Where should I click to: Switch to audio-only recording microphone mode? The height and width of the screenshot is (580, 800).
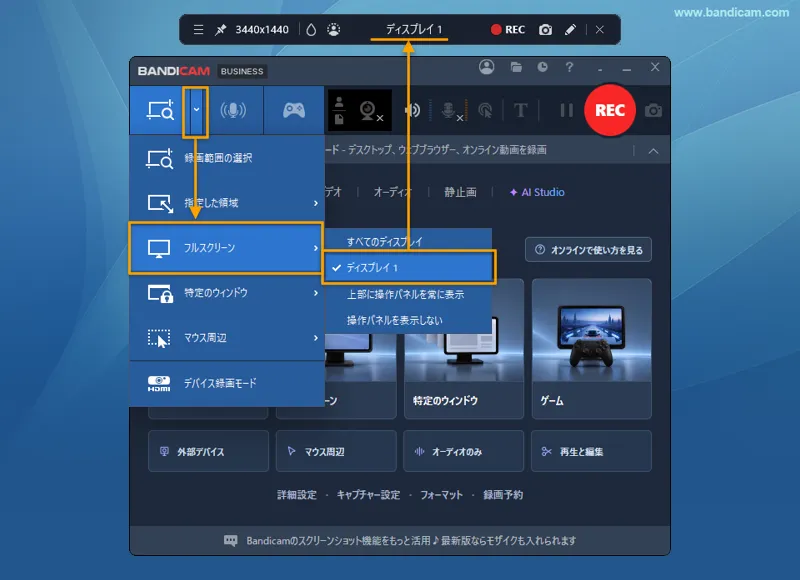tap(233, 110)
